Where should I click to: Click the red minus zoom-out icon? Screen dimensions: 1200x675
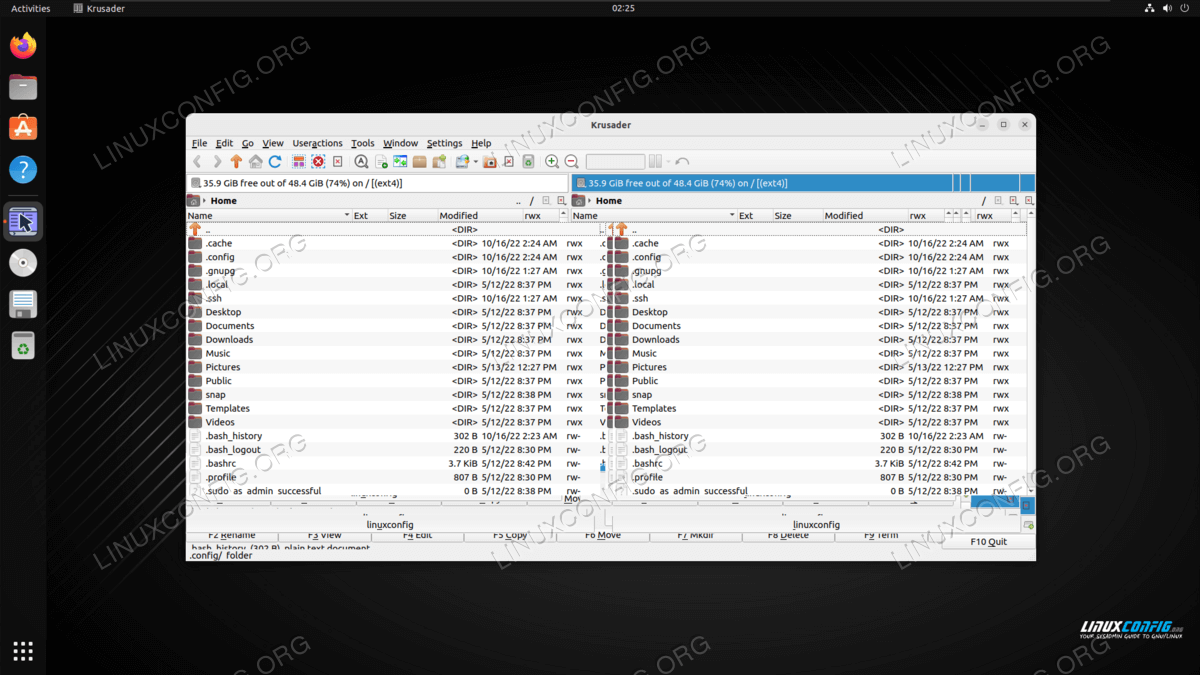[x=571, y=161]
